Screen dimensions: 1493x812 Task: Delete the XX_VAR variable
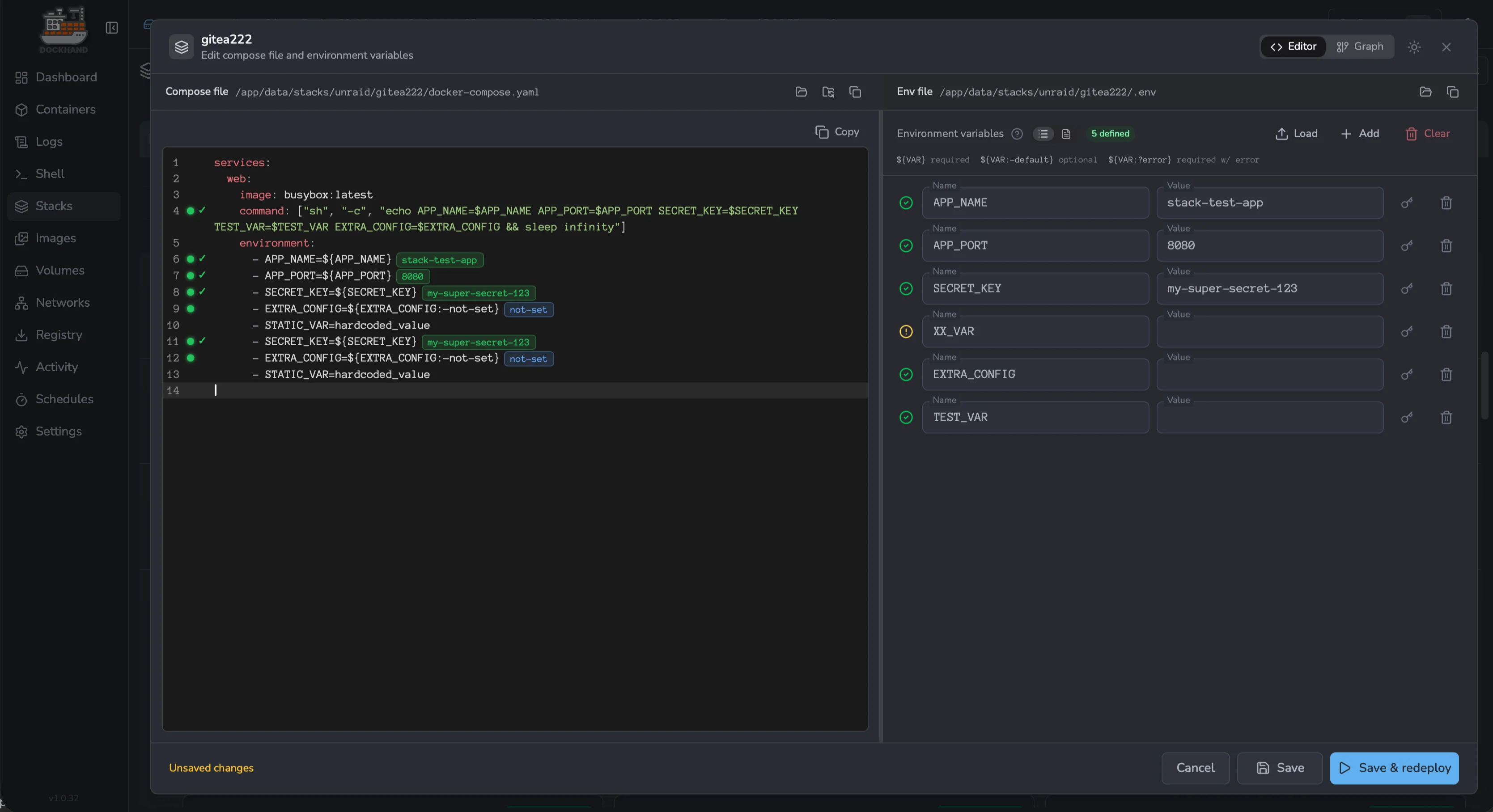coord(1446,331)
